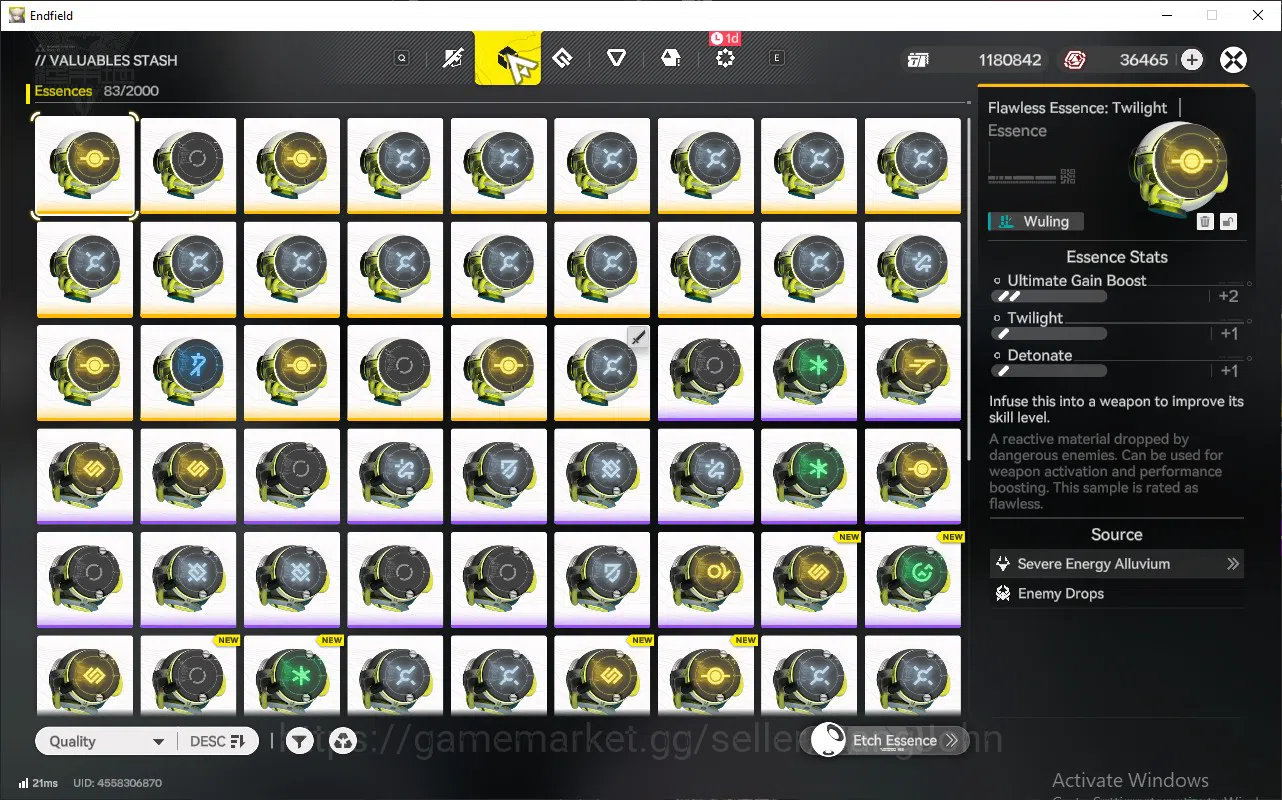This screenshot has height=800, width=1282.
Task: Click the white currency icon beside 1180842
Action: coord(918,60)
